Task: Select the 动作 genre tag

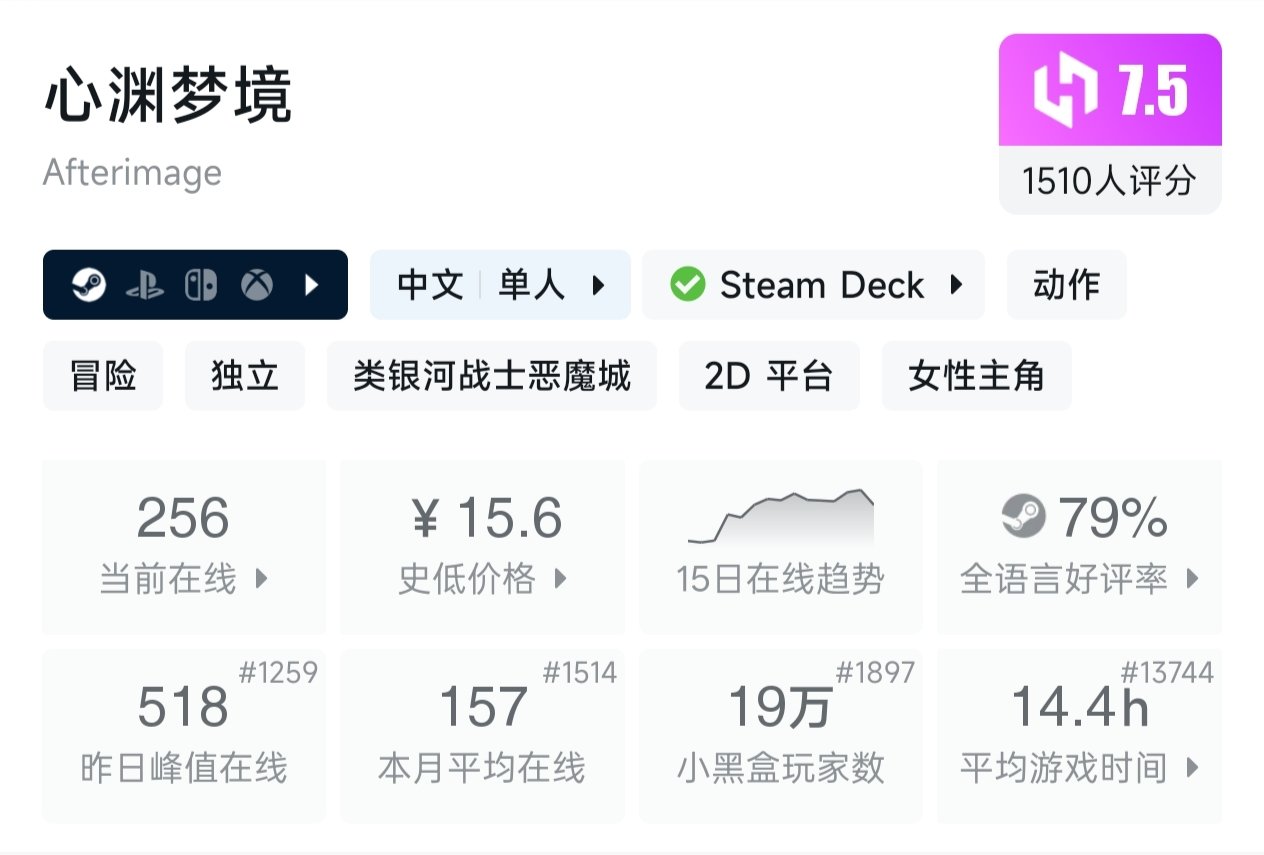Action: click(x=1066, y=286)
